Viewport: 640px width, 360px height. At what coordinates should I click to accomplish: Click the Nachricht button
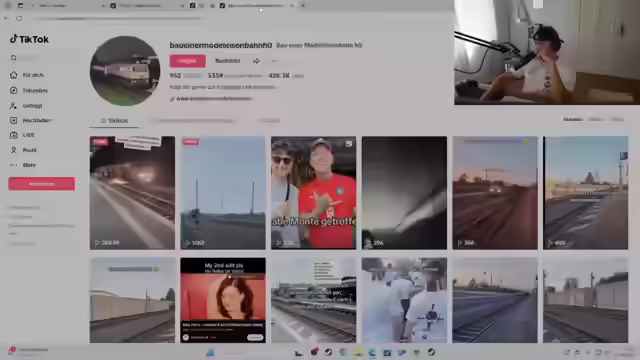coord(227,61)
